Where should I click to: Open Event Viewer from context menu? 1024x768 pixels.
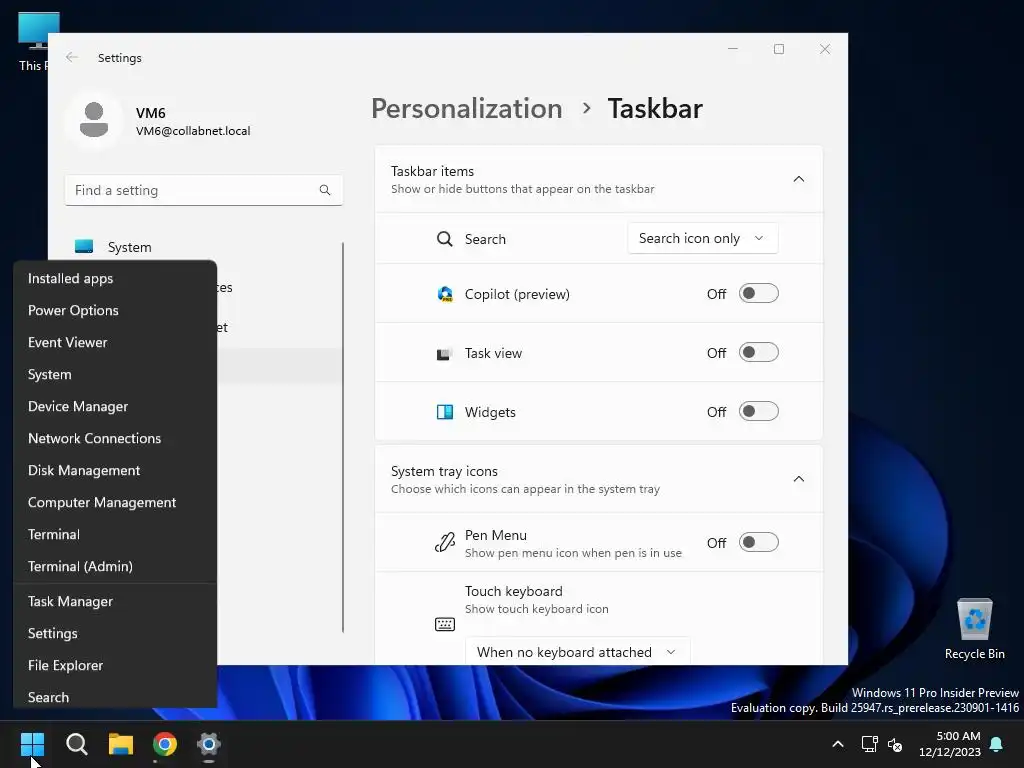[115, 342]
